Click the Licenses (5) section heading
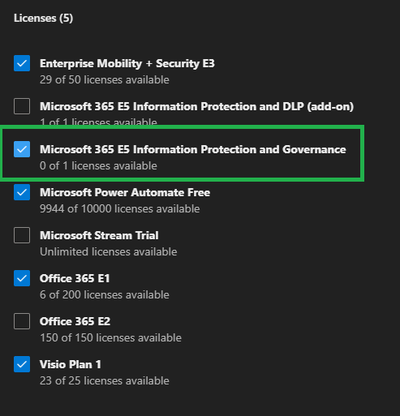 pos(43,18)
